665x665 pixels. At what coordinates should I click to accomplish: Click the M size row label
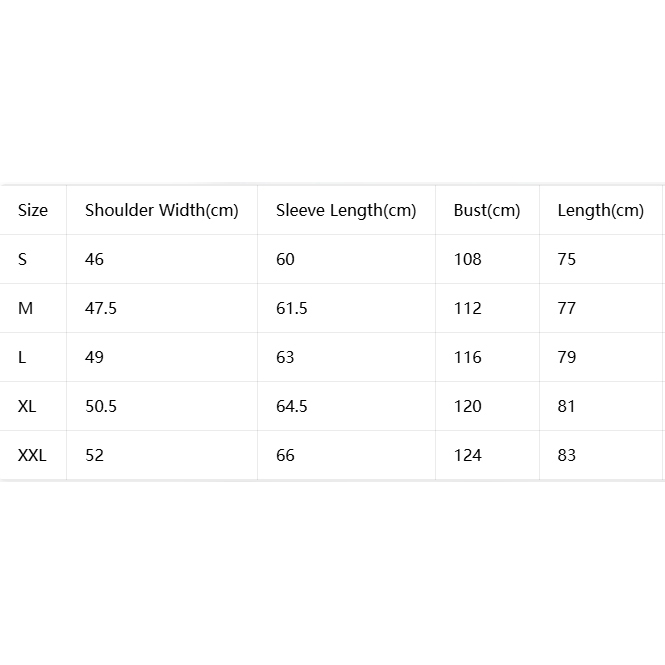25,308
